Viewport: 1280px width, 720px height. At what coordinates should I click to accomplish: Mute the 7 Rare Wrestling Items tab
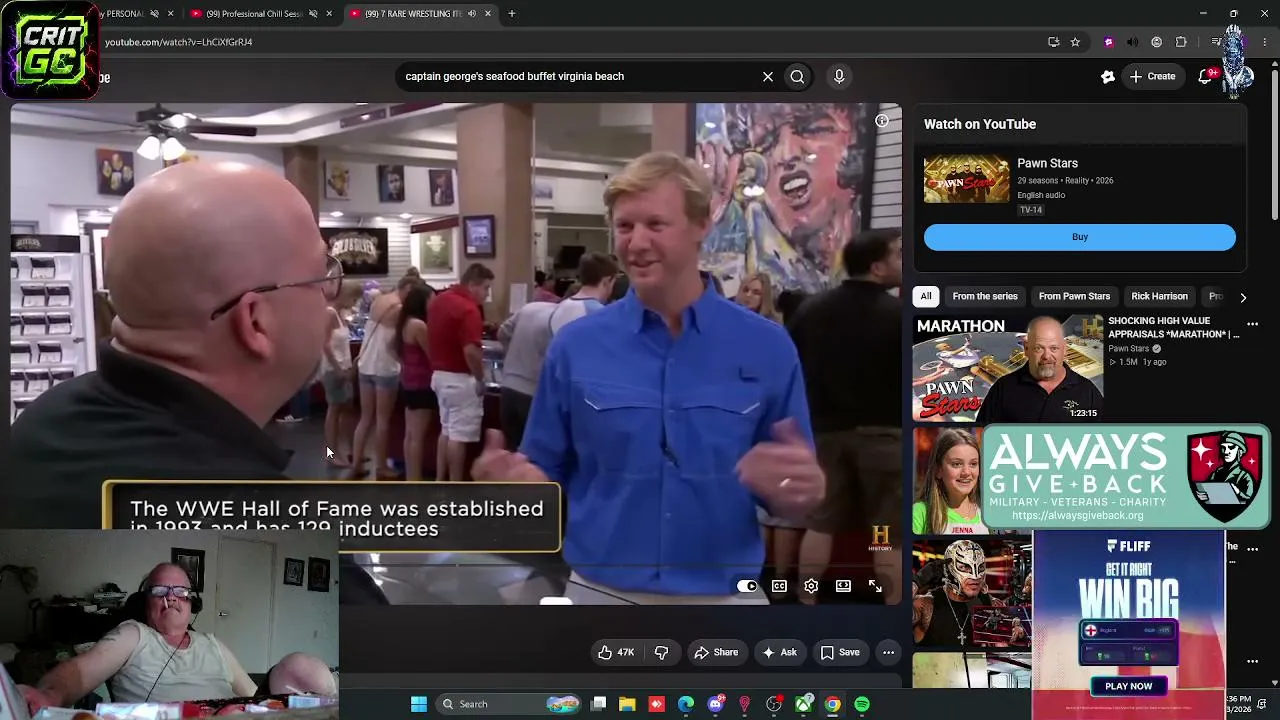[x=472, y=14]
